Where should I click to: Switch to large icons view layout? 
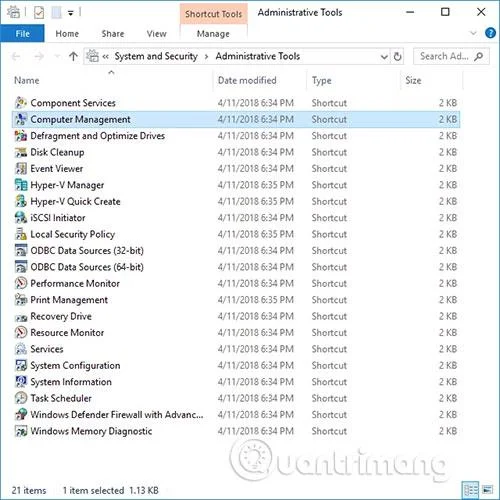pos(487,490)
